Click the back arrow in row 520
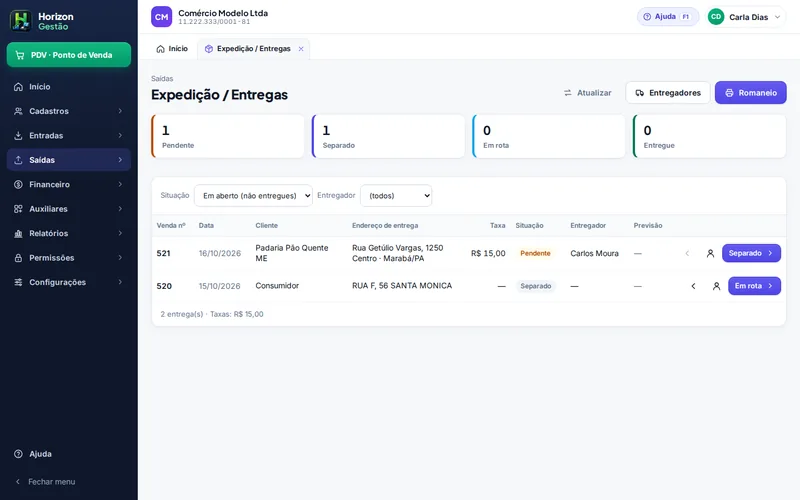 (693, 286)
